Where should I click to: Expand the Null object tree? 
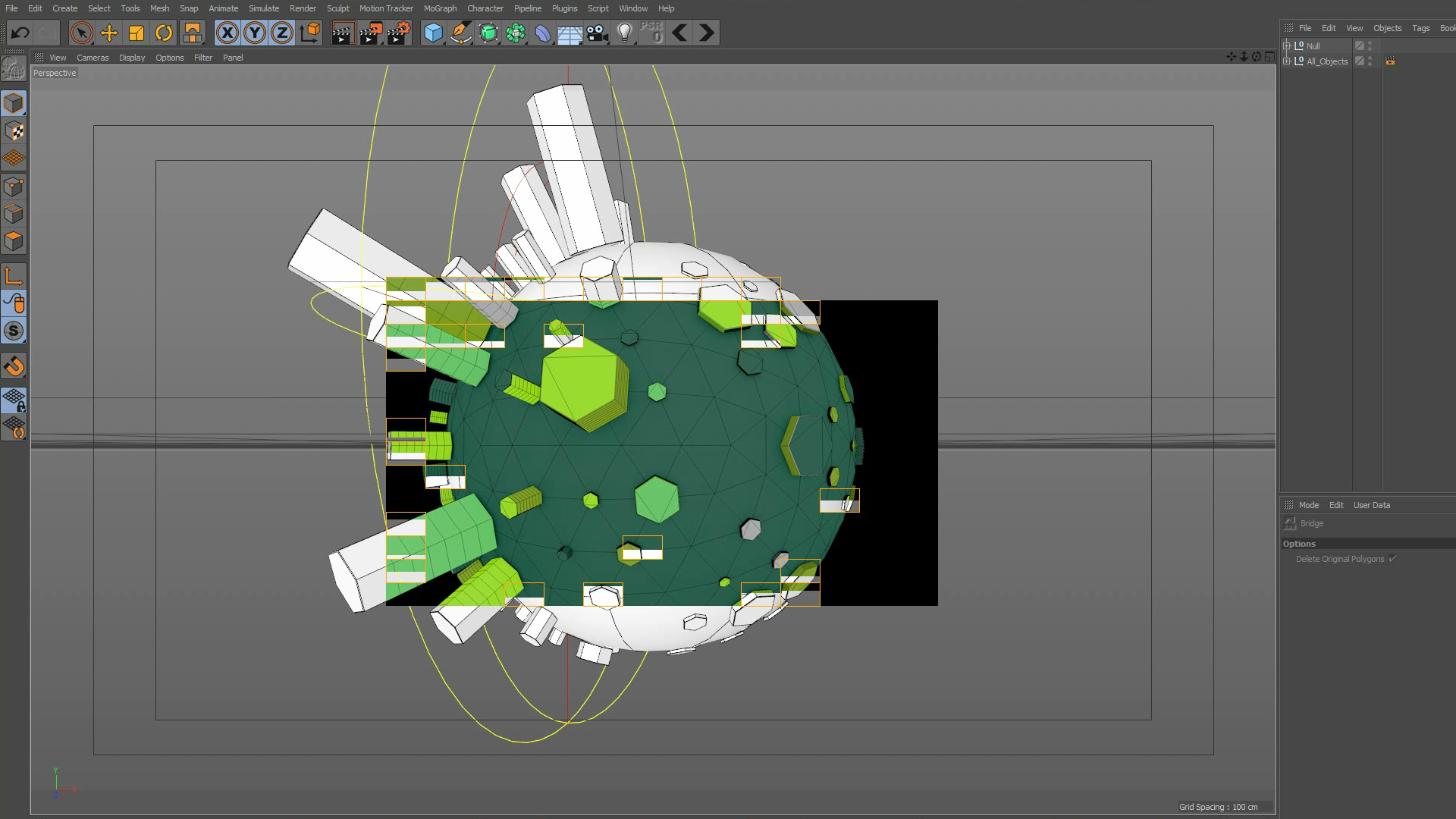(x=1287, y=45)
